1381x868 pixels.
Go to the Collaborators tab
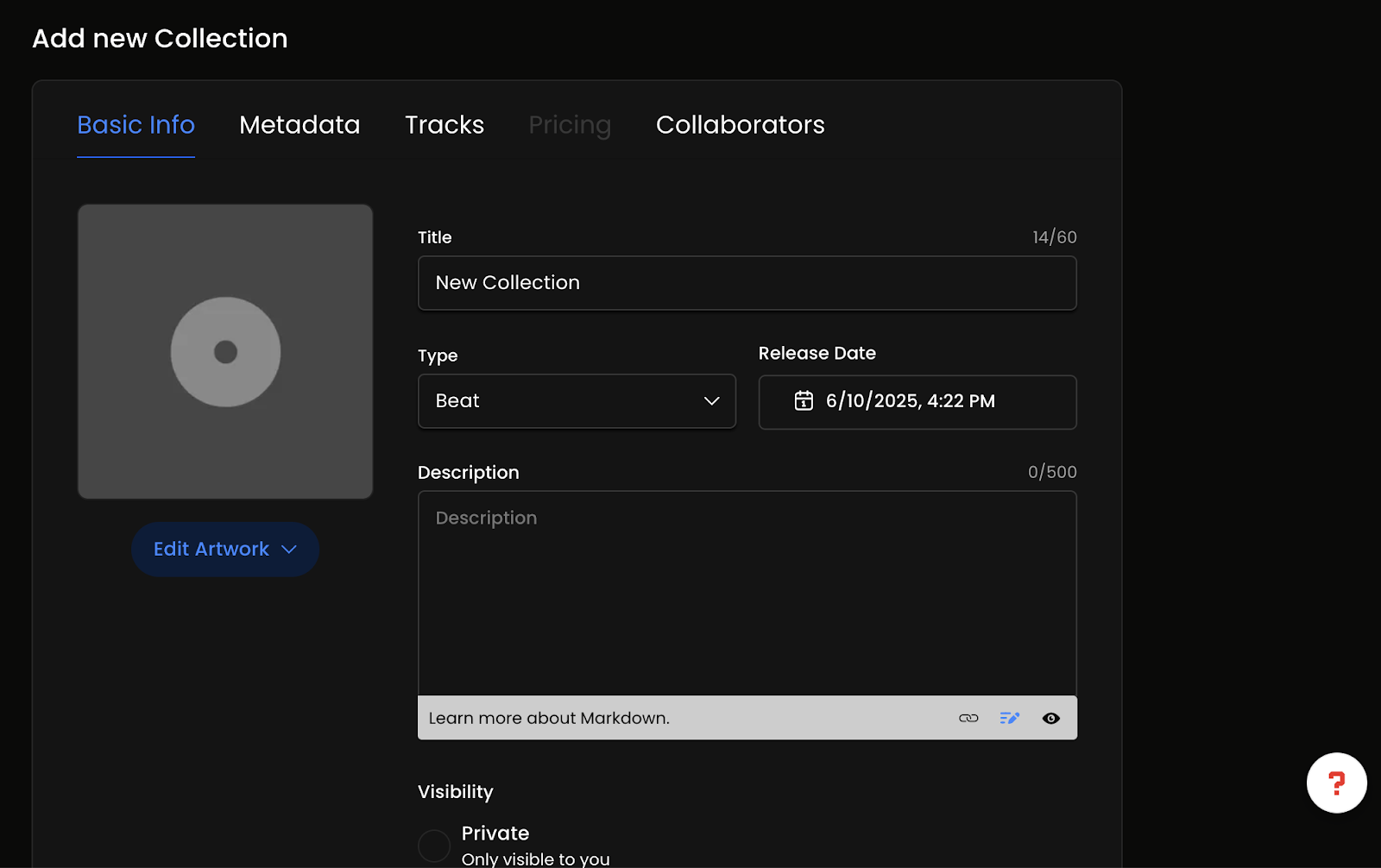click(x=740, y=125)
